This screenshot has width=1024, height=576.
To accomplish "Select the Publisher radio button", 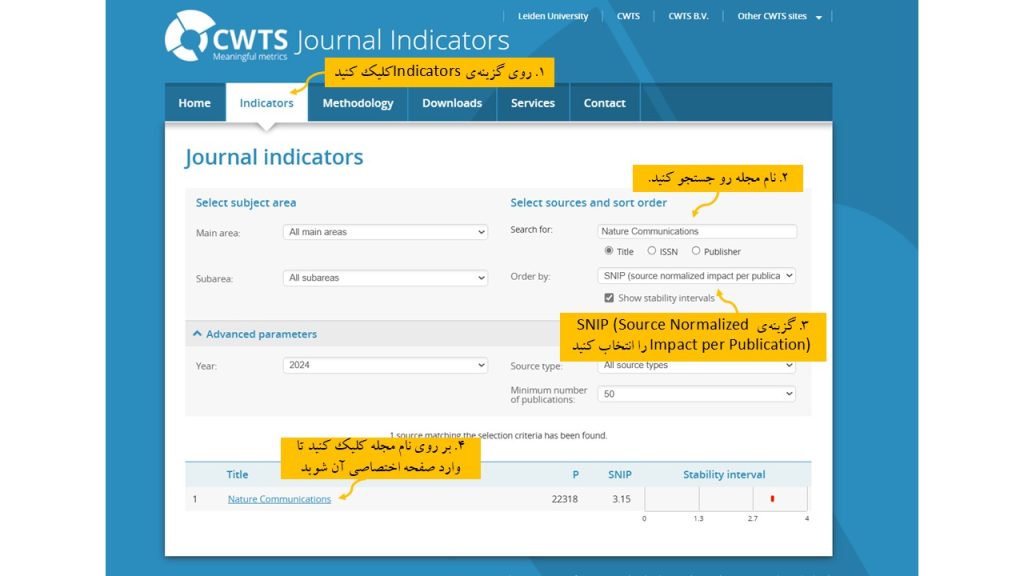I will coord(697,251).
